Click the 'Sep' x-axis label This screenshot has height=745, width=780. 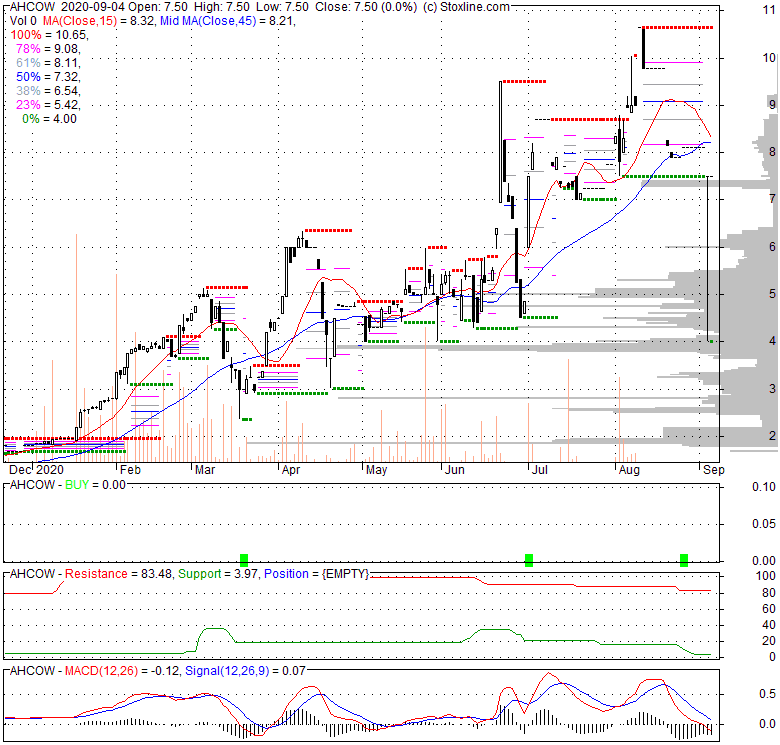[714, 470]
